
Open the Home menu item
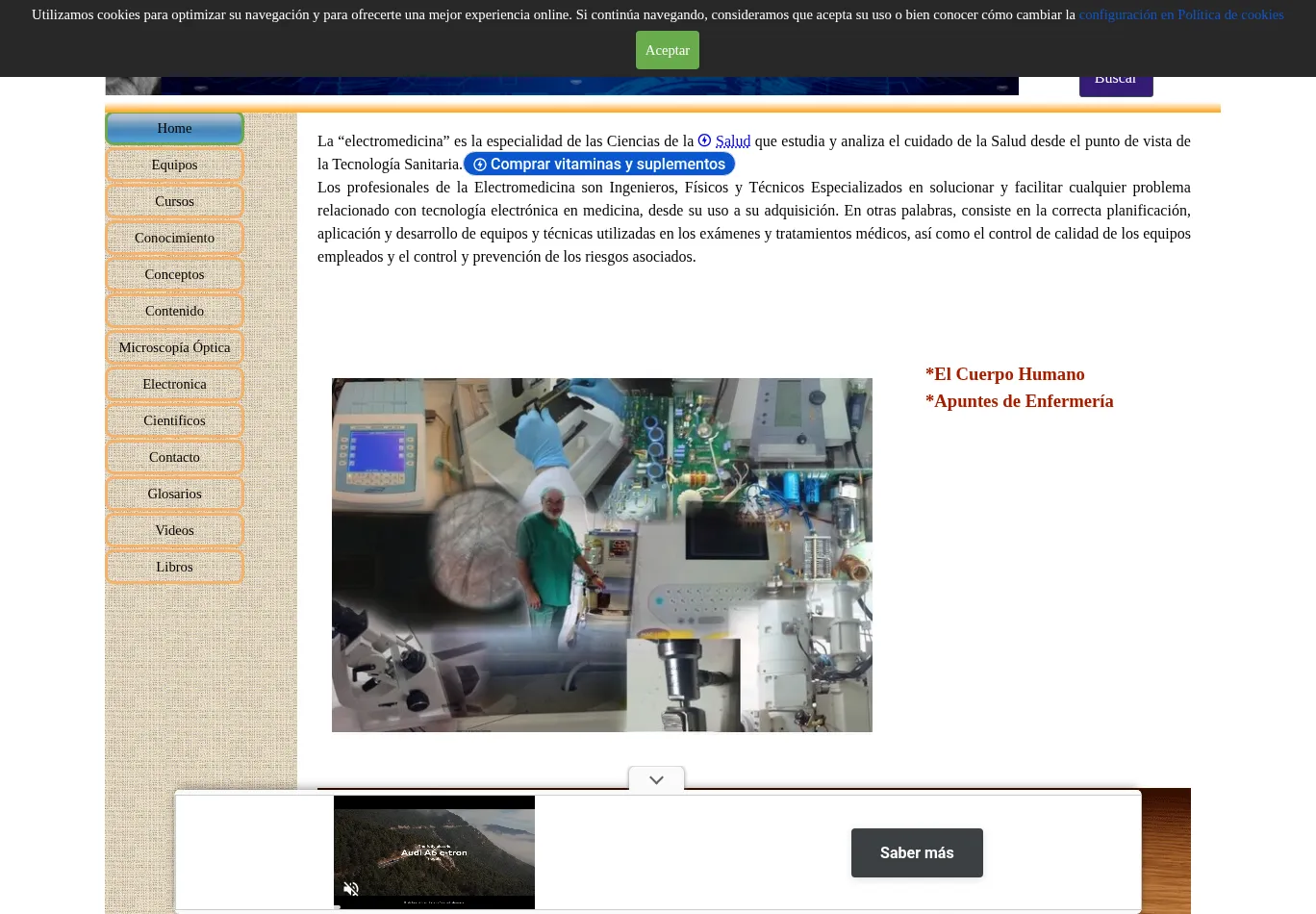pos(174,128)
